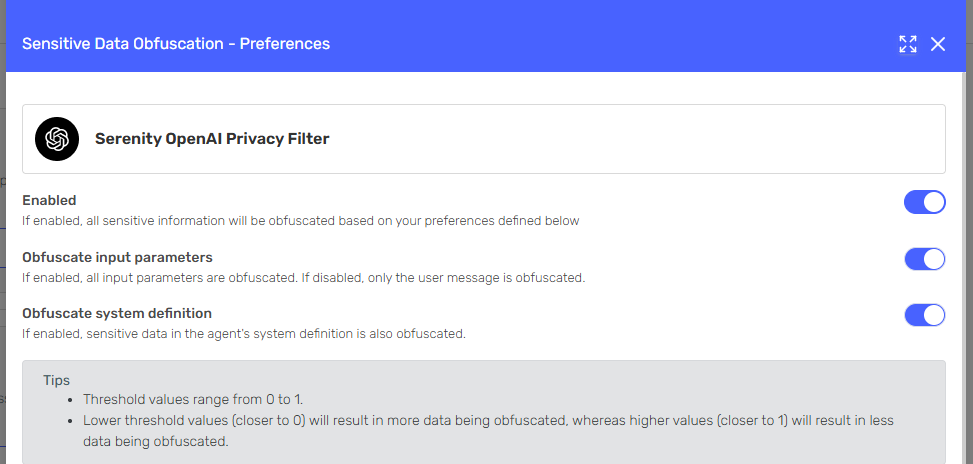Image resolution: width=973 pixels, height=464 pixels.
Task: Click the input parameters description sentence
Action: tap(304, 278)
